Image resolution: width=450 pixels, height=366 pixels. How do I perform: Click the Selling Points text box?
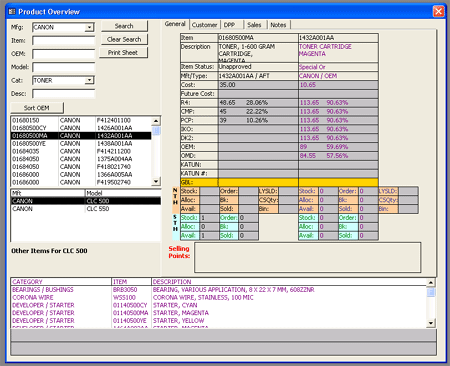(307, 257)
